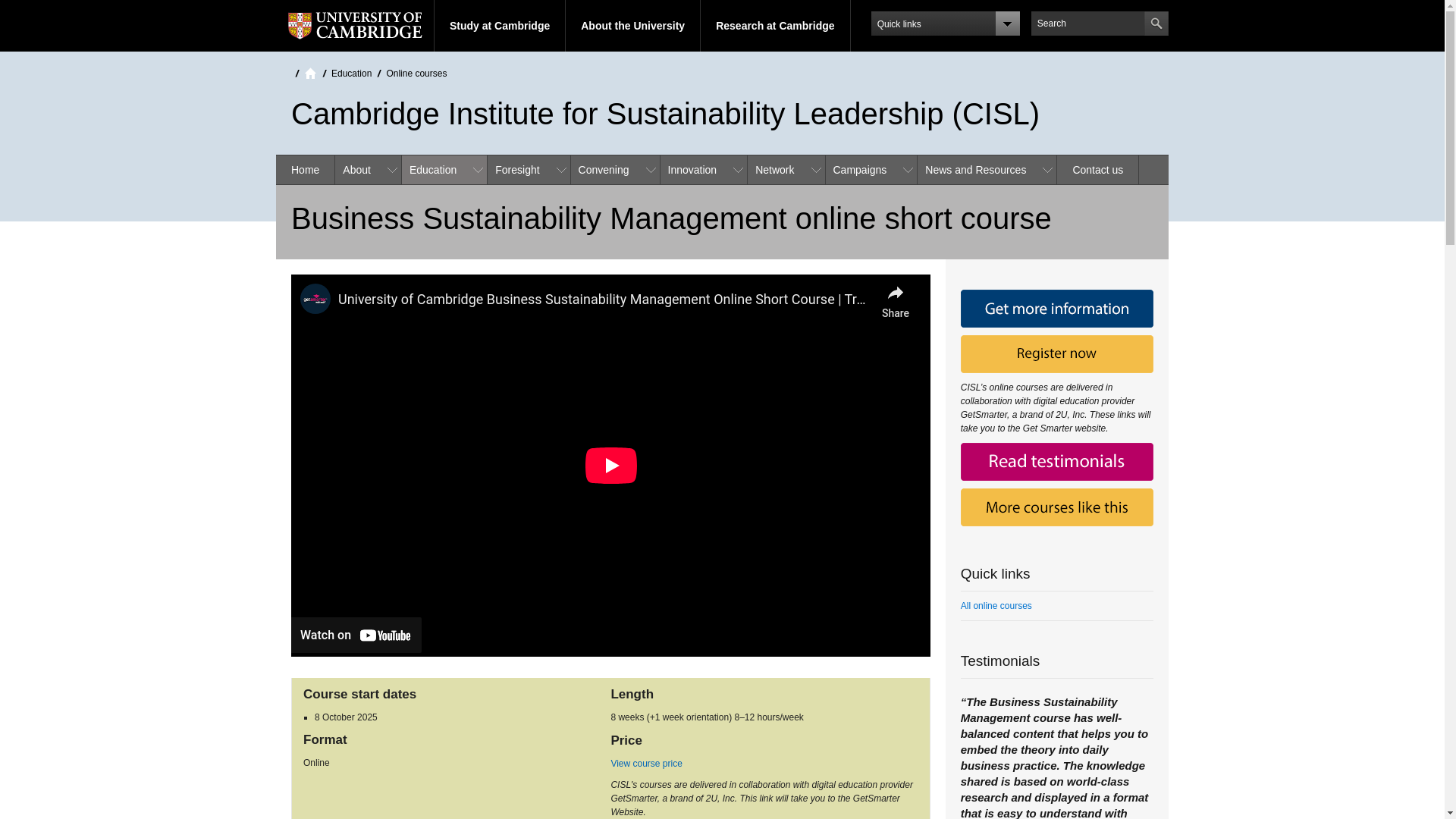Expand the Foresight menu arrow

[561, 170]
